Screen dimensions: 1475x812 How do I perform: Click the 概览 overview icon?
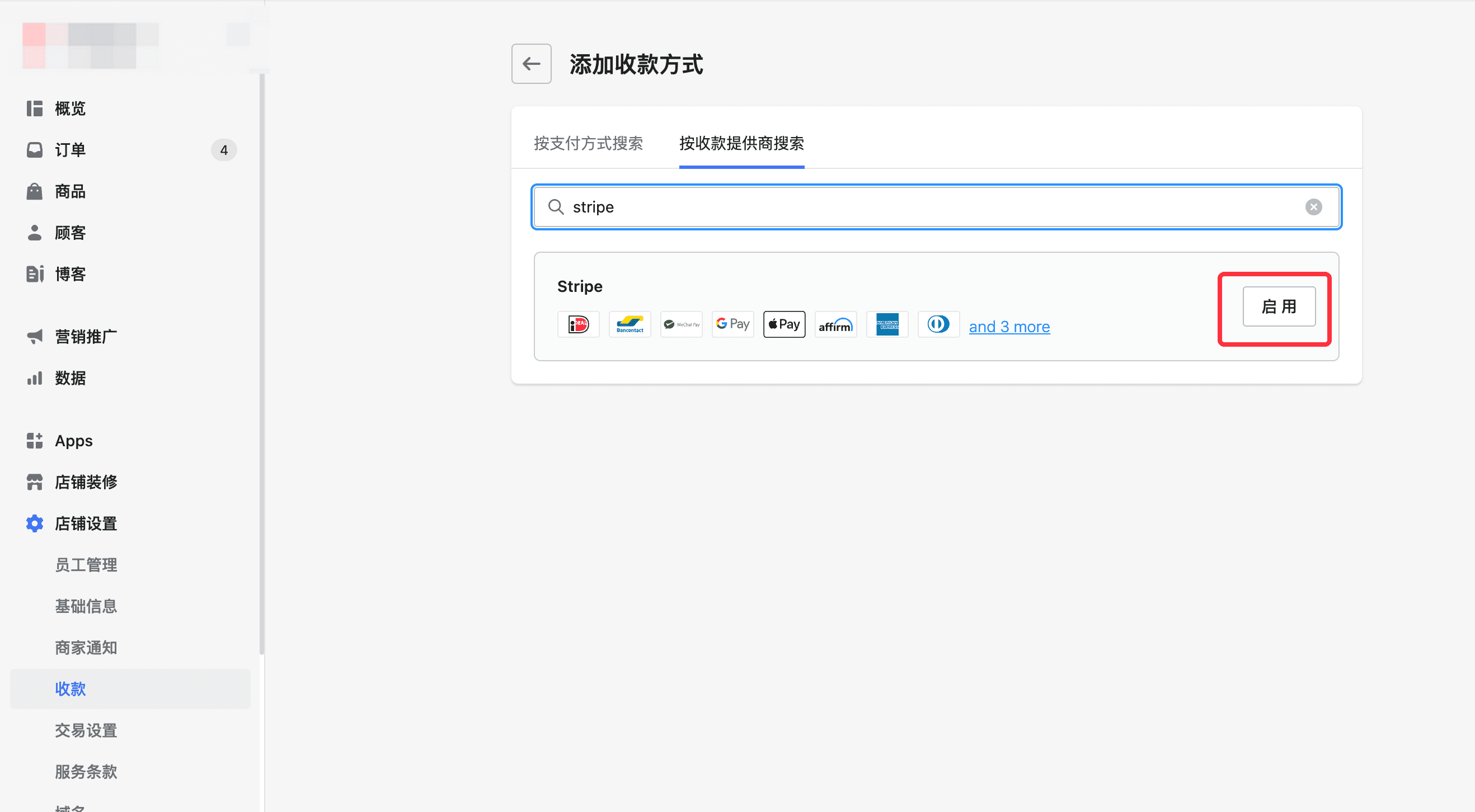pos(34,108)
